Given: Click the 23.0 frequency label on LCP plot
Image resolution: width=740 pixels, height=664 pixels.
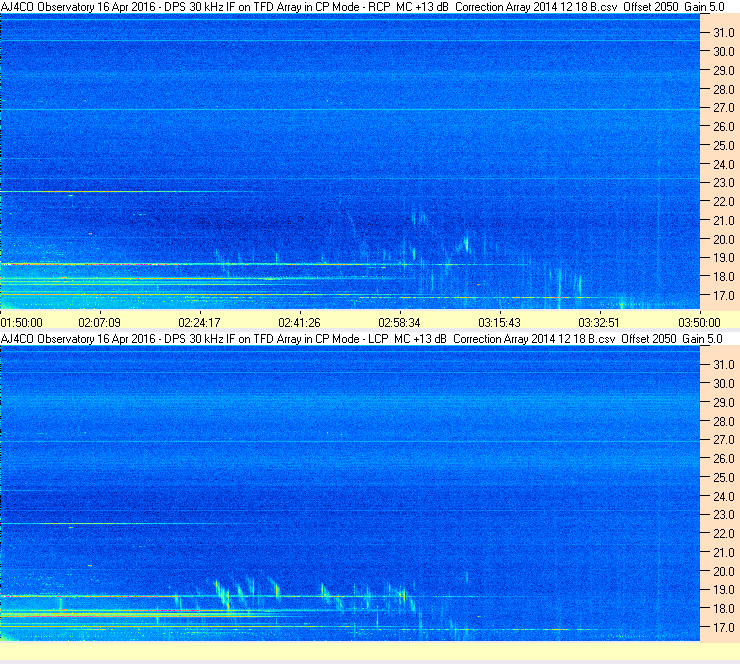Looking at the screenshot, I should 724,515.
